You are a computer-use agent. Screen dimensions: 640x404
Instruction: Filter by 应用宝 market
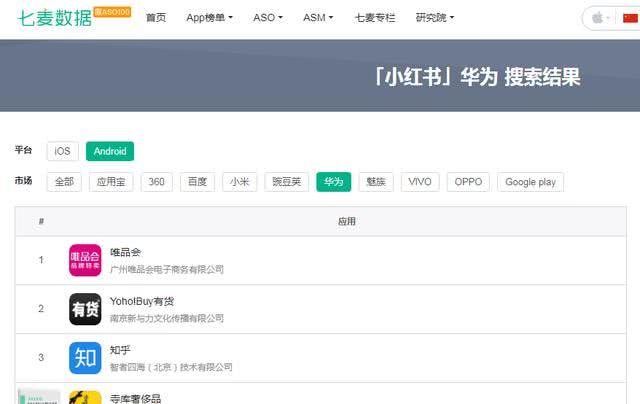pyautogui.click(x=111, y=182)
